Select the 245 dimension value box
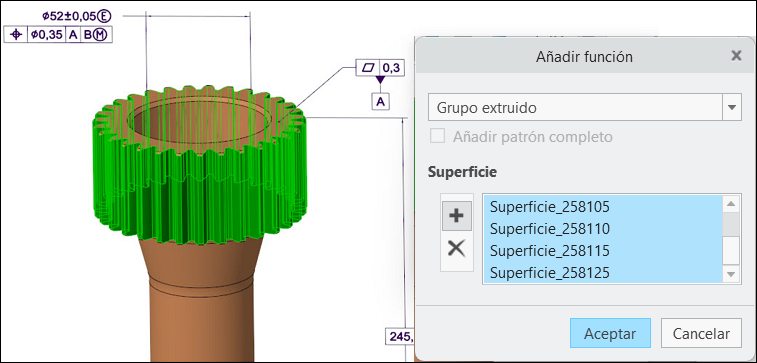757x363 pixels. (399, 336)
